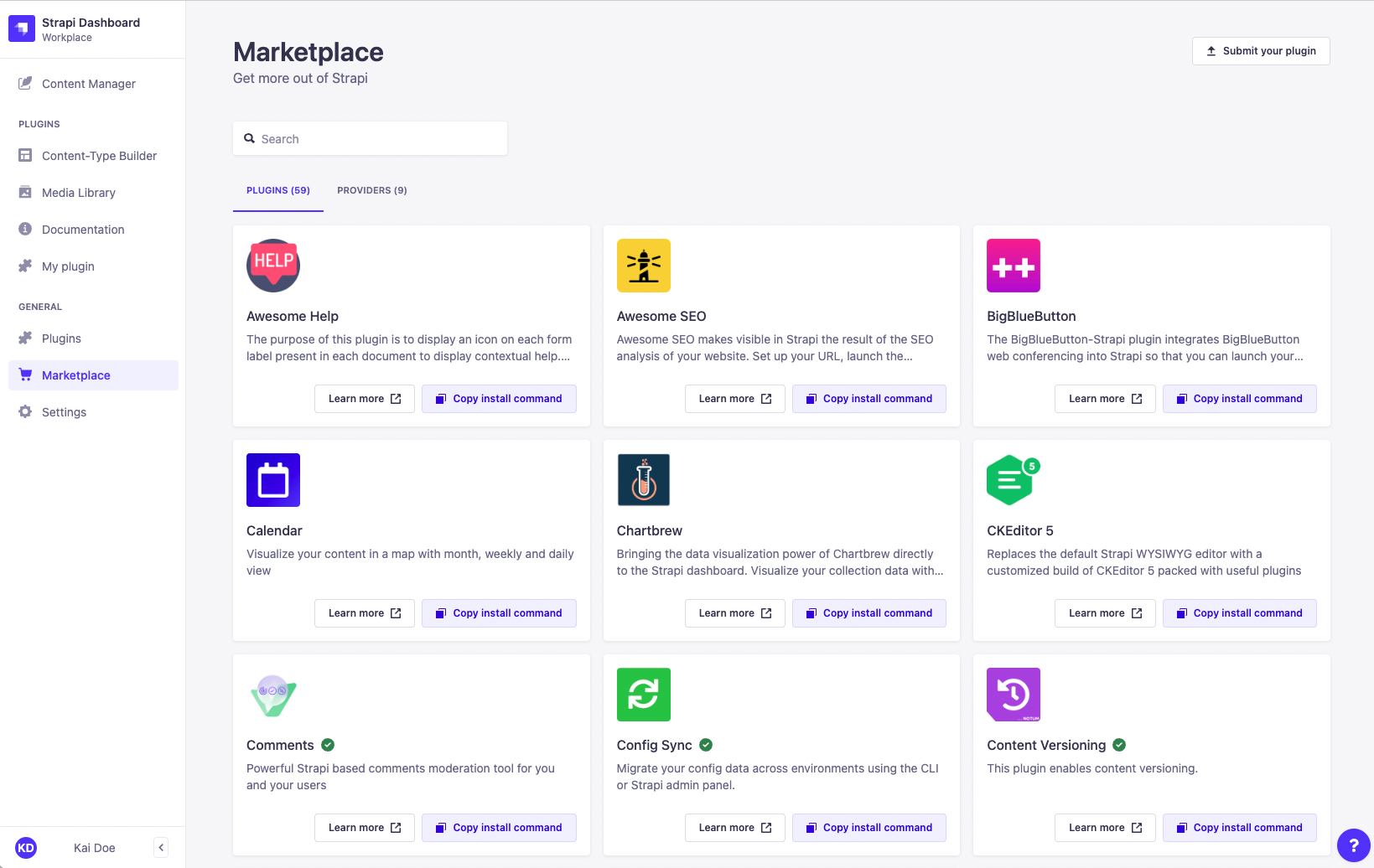Learn more about Chartbrew

pos(735,613)
